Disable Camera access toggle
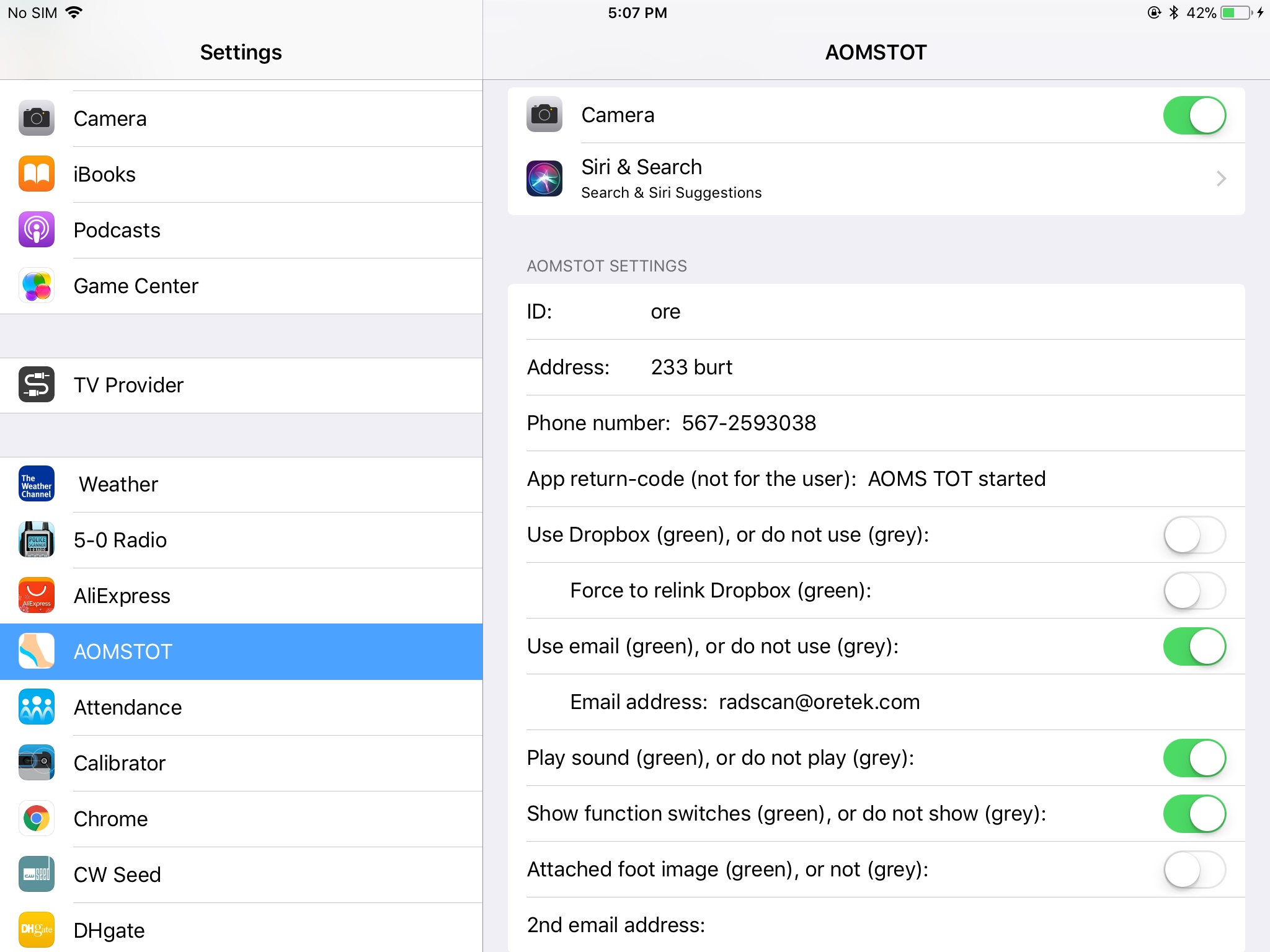The image size is (1270, 952). (x=1194, y=115)
